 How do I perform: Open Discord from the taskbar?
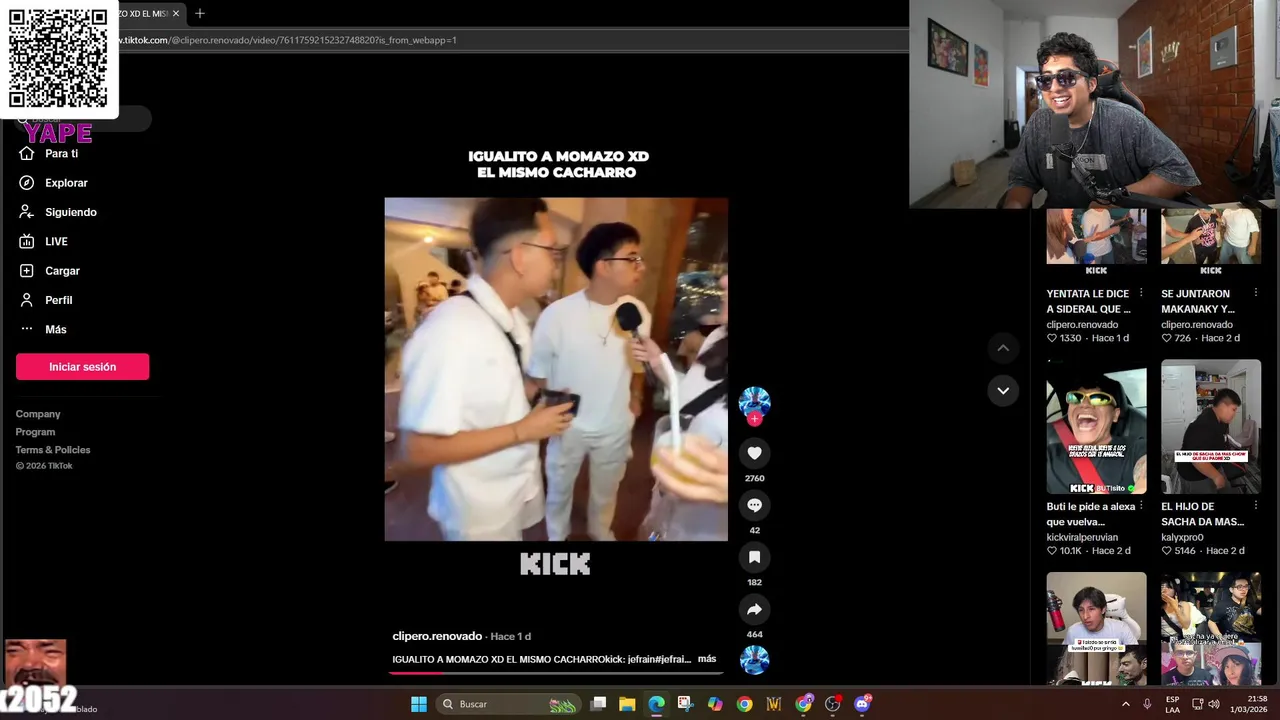click(862, 704)
